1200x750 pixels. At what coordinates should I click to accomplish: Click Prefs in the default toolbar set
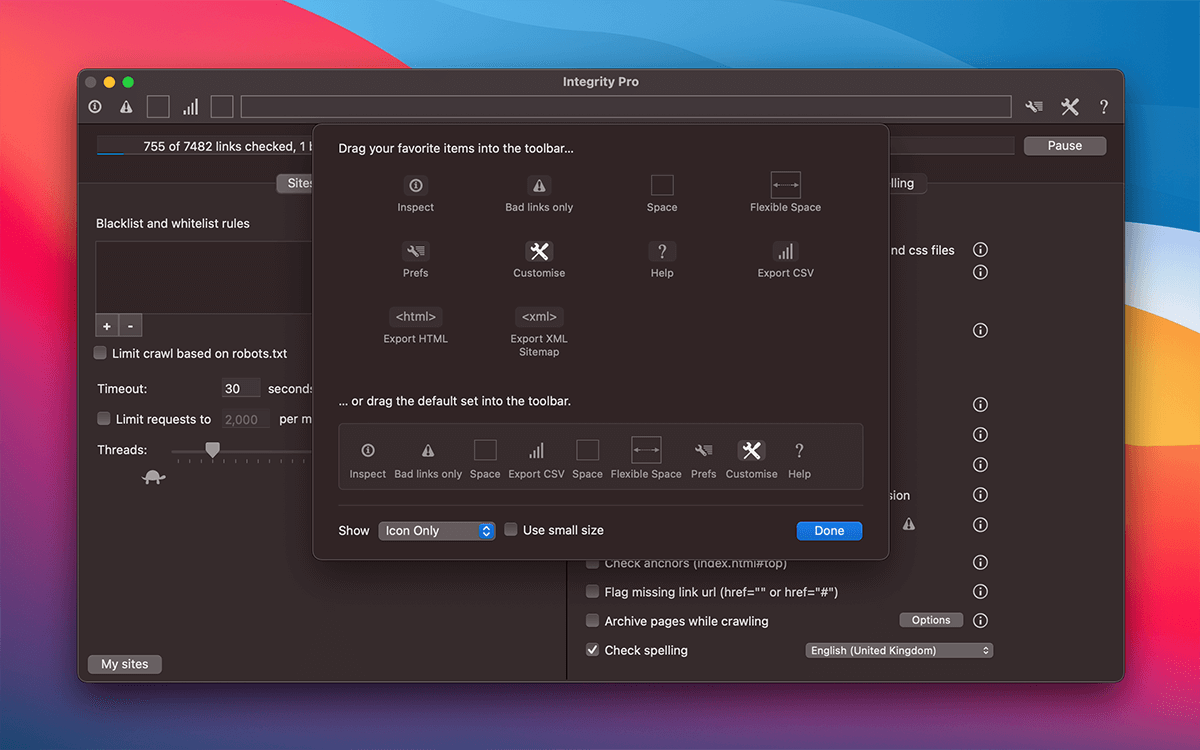pos(704,460)
